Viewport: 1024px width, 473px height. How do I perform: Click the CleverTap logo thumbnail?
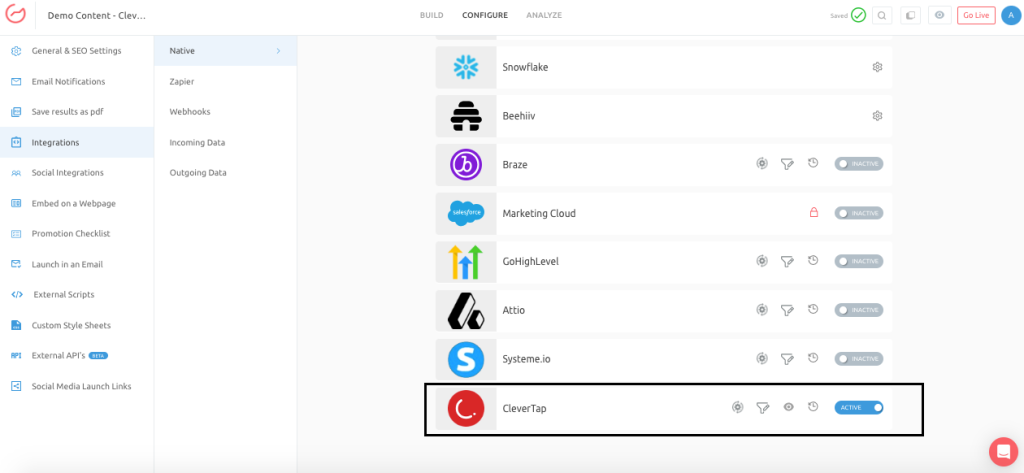466,408
